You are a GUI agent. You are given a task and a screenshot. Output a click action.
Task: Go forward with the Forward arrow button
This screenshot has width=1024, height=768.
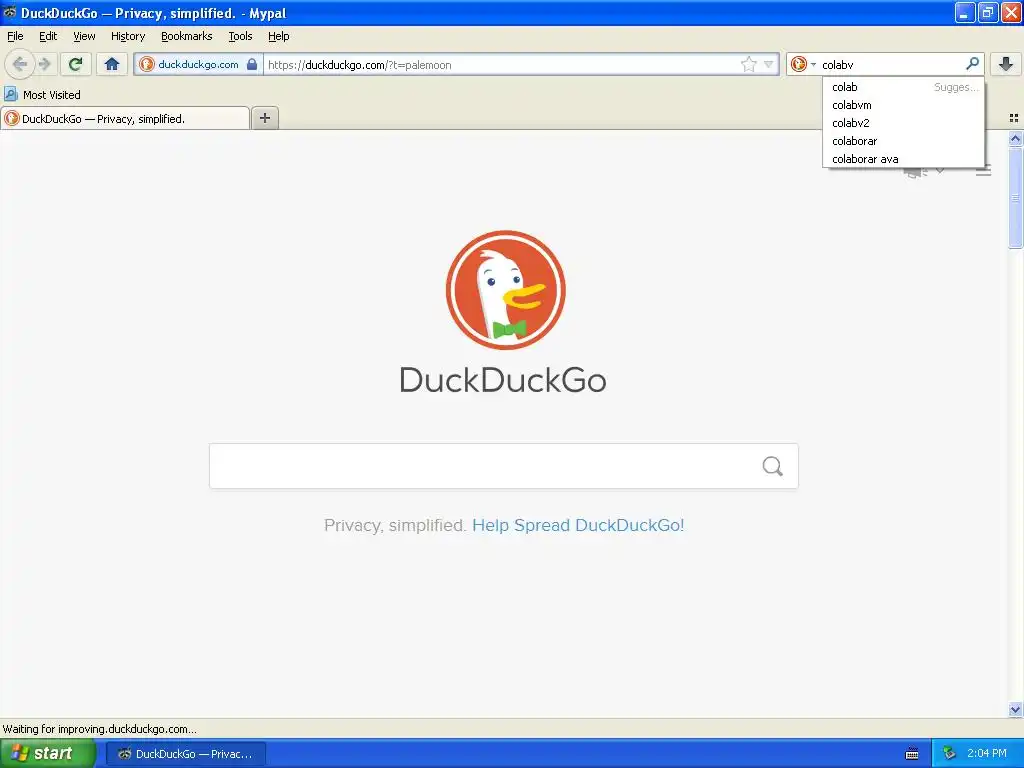[x=44, y=64]
